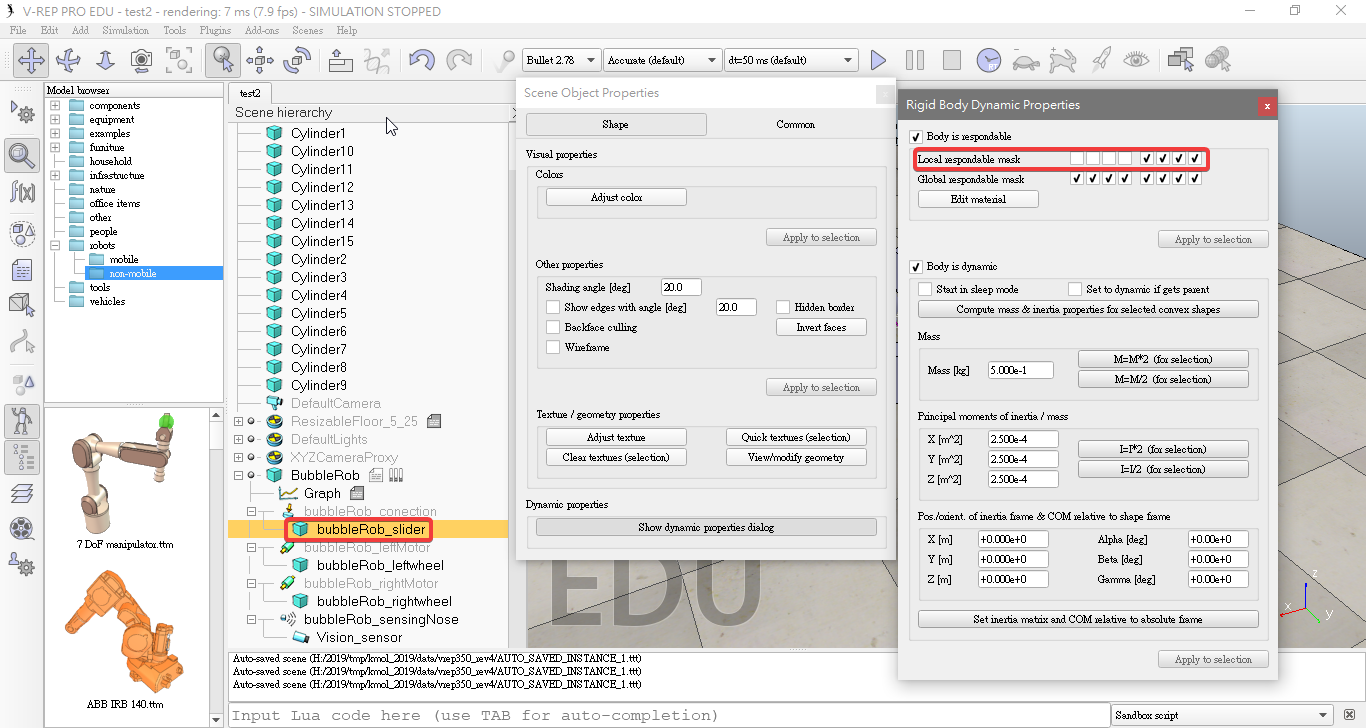Open the Sandbox script dropdown
1366x728 pixels.
pos(1224,715)
